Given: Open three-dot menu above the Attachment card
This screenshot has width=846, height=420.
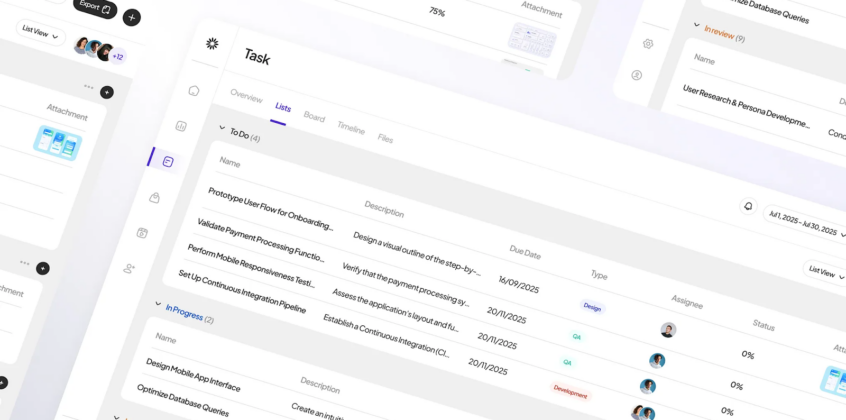Looking at the screenshot, I should pyautogui.click(x=88, y=87).
